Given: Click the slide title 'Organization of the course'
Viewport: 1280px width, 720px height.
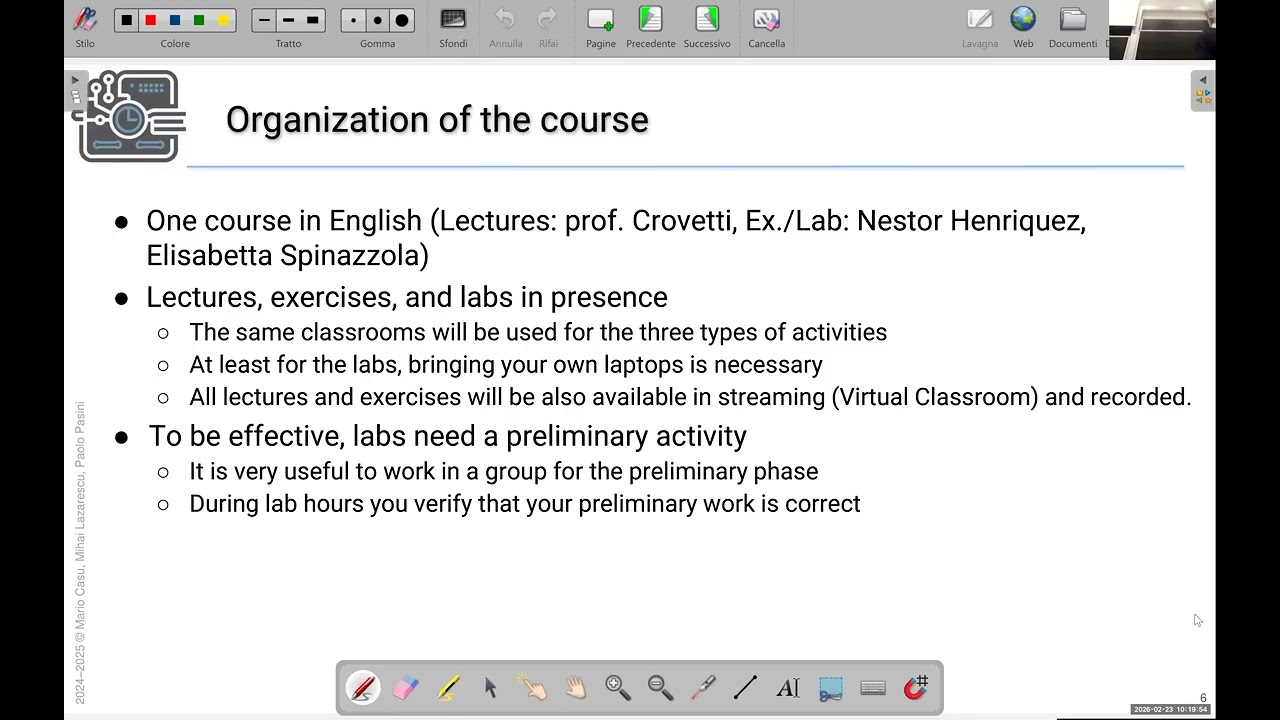Looking at the screenshot, I should [x=437, y=120].
